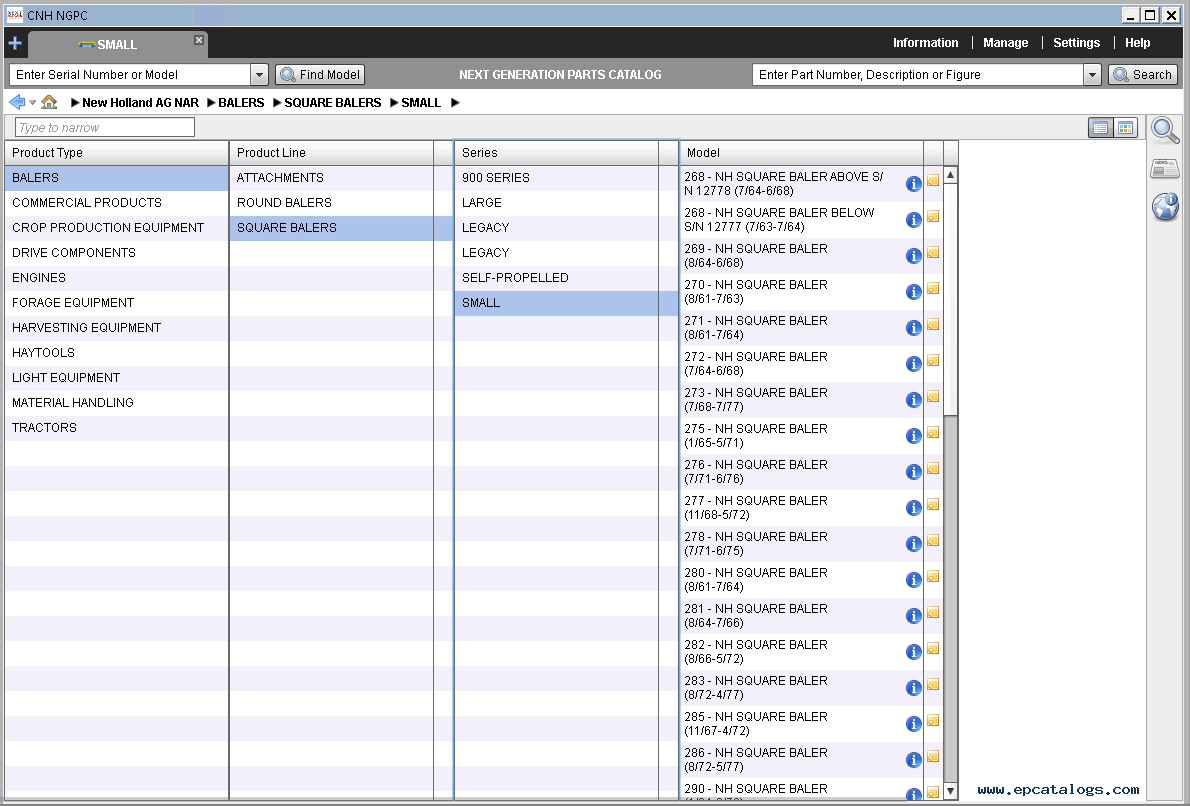Open the news newspaper sidebar icon
The height and width of the screenshot is (806, 1190).
[x=1165, y=168]
